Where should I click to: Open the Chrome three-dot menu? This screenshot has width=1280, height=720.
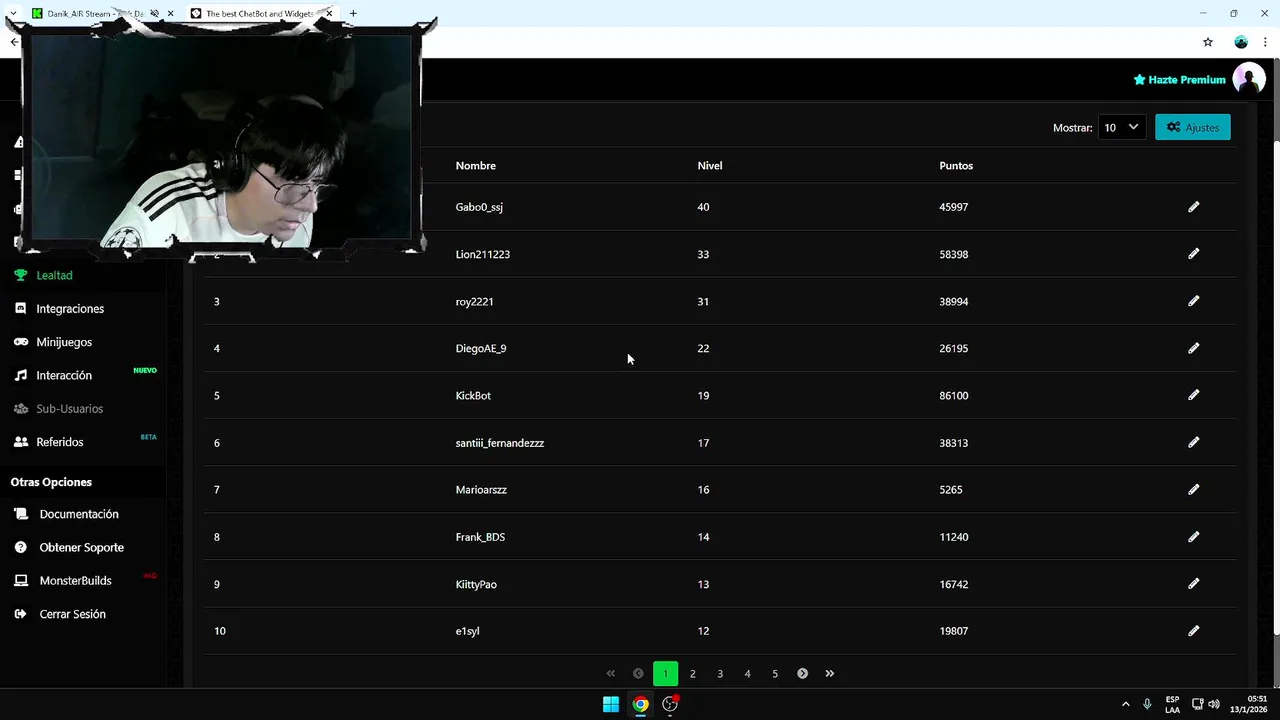click(1265, 42)
